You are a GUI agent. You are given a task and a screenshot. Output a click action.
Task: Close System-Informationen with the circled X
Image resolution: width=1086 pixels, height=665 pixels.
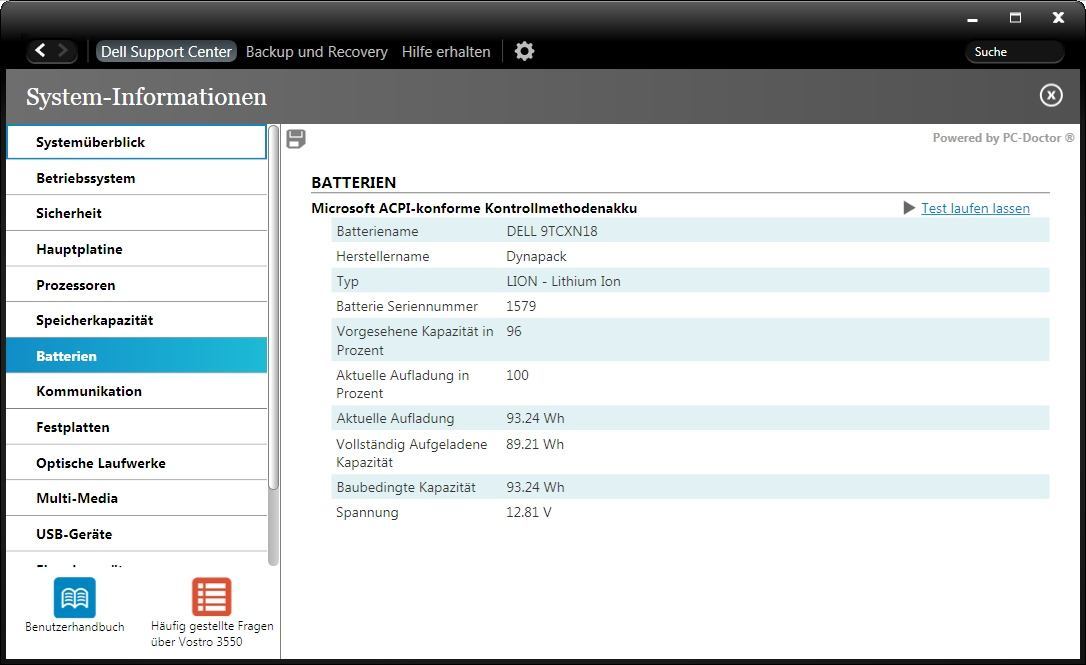coord(1051,96)
